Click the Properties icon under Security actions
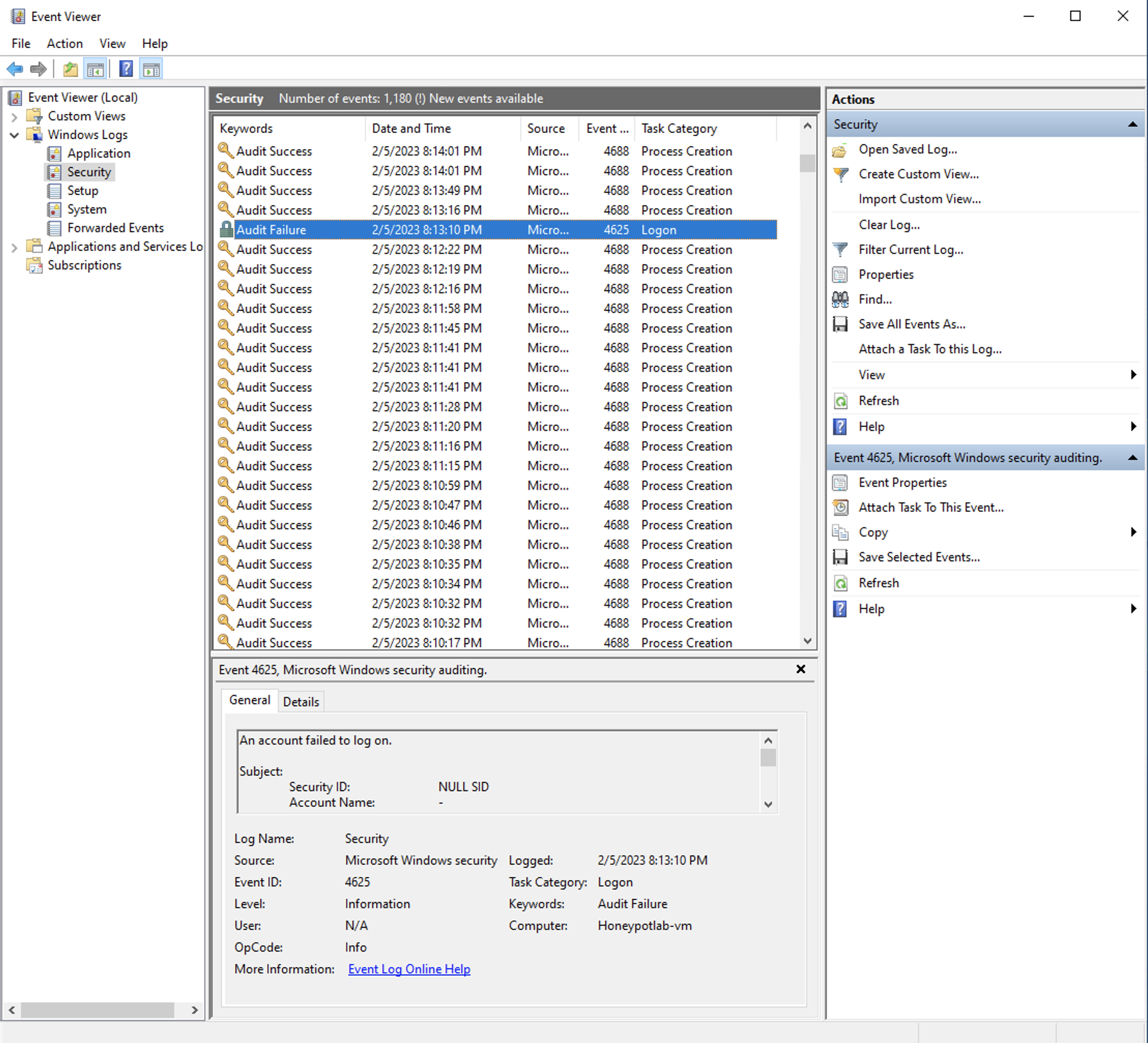 point(840,275)
